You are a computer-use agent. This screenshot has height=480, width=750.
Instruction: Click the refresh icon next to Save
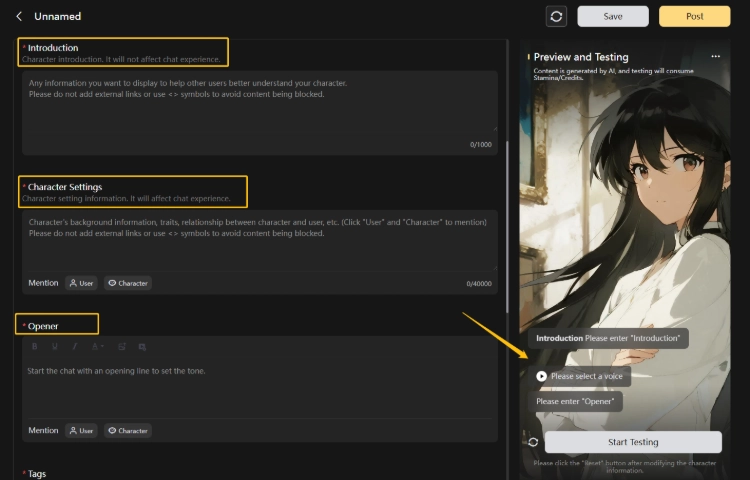tap(556, 16)
